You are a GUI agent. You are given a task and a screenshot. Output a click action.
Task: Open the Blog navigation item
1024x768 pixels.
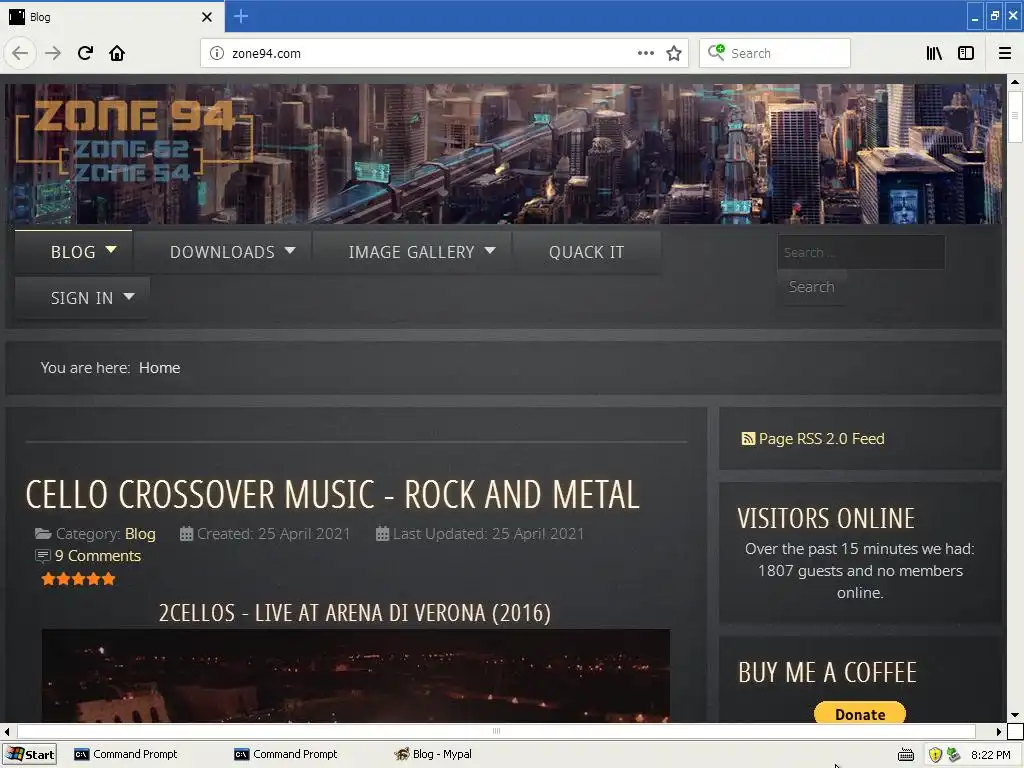[x=74, y=251]
